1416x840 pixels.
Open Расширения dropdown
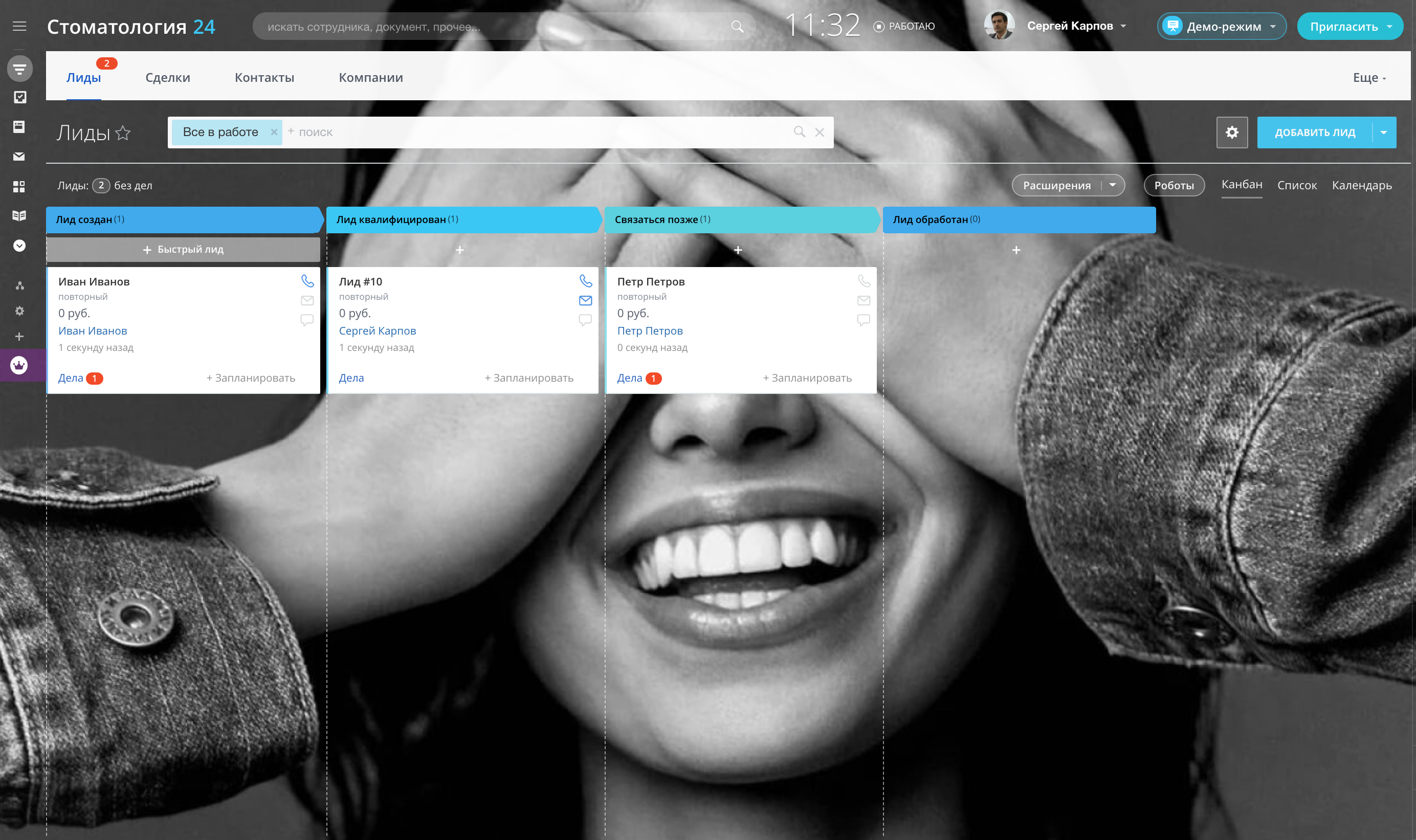coord(1112,185)
